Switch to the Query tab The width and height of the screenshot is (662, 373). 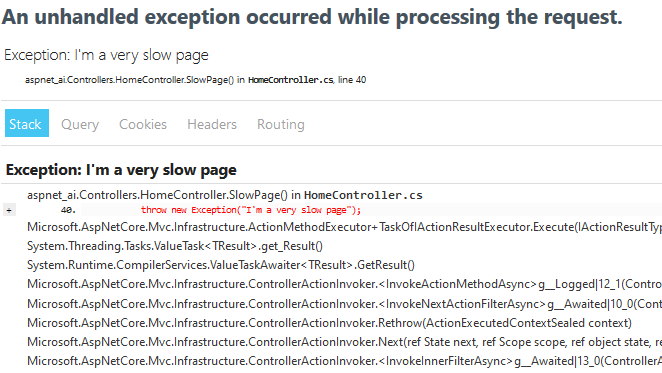tap(80, 124)
